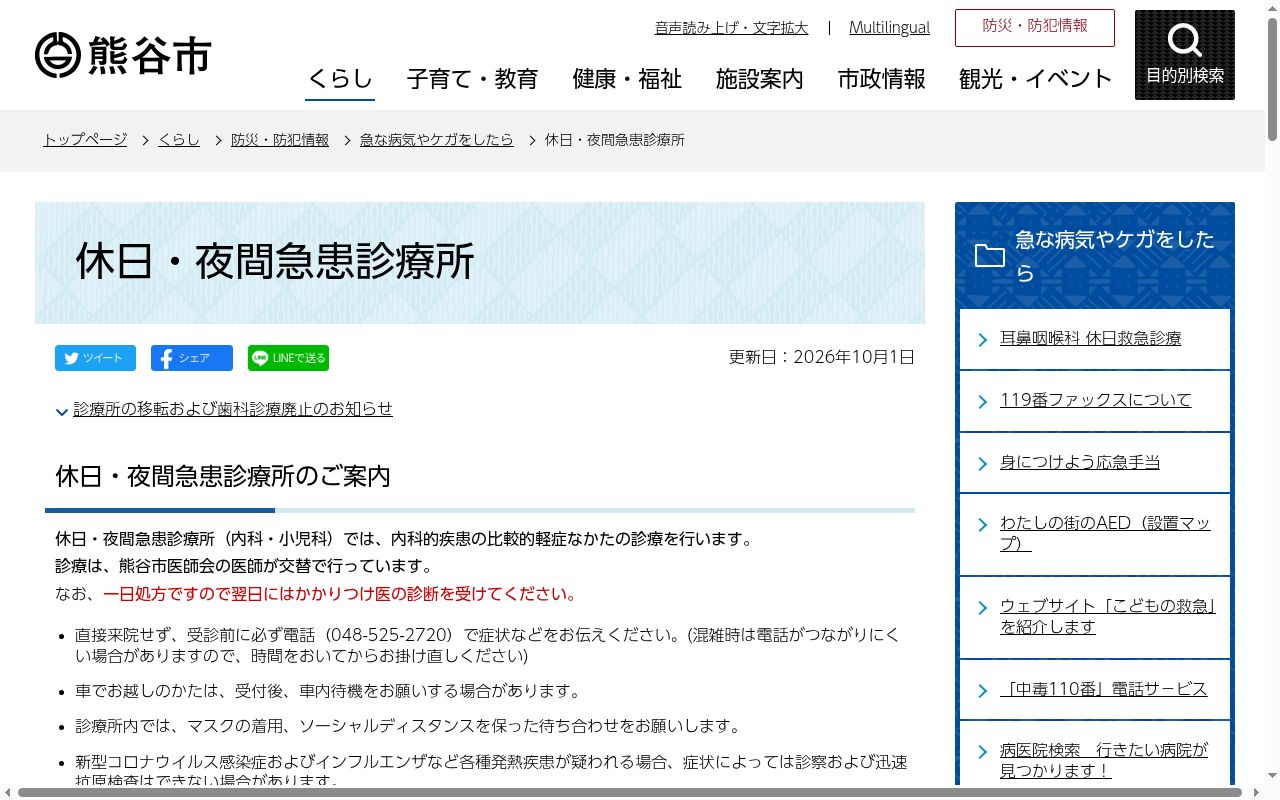Click the red text 一日処方ですので翌日にはかかりつけ医
The width and height of the screenshot is (1280, 800).
pos(340,594)
